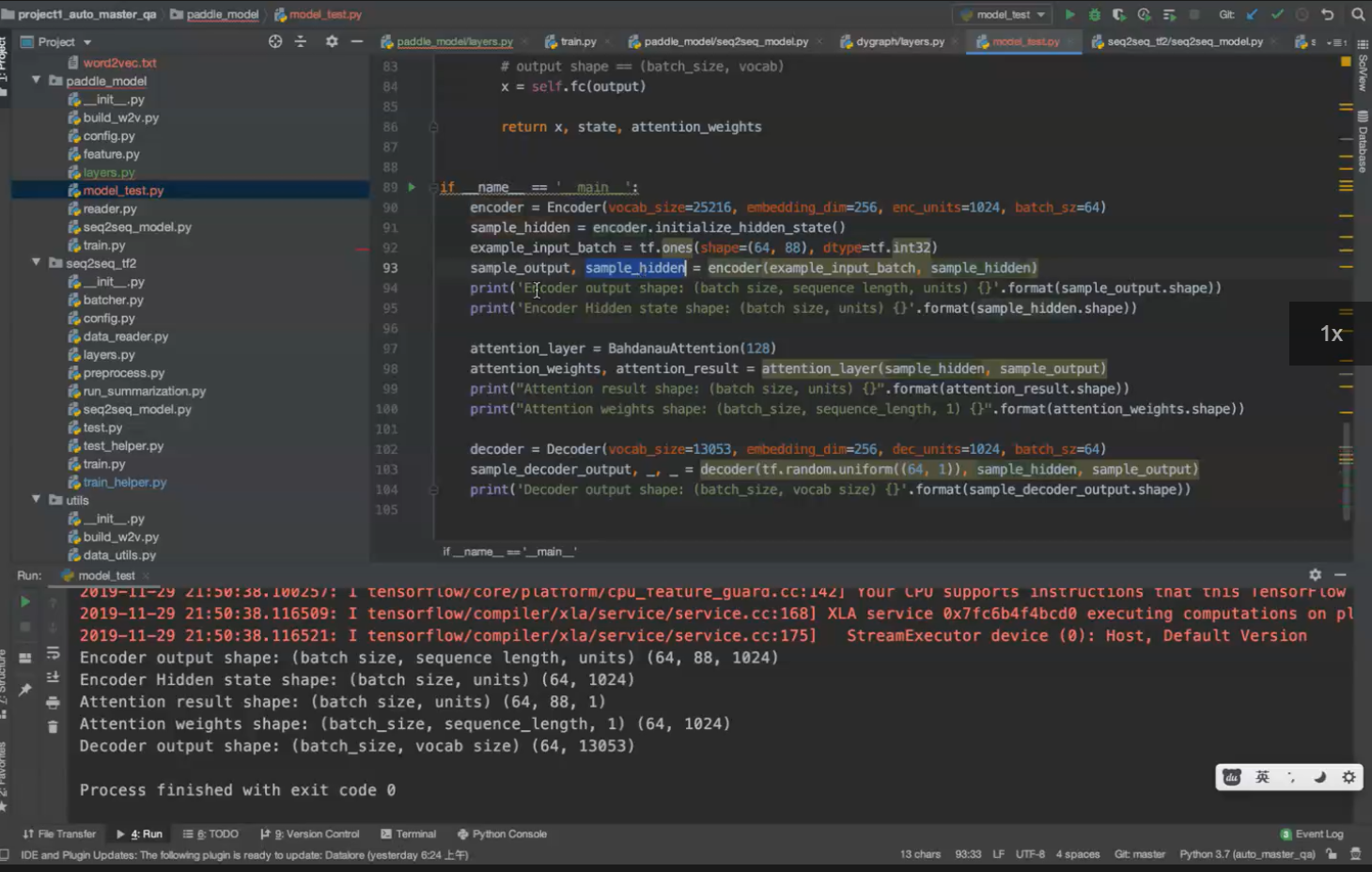Image resolution: width=1372 pixels, height=872 pixels.
Task: Start debugging with the bug icon
Action: click(1094, 14)
